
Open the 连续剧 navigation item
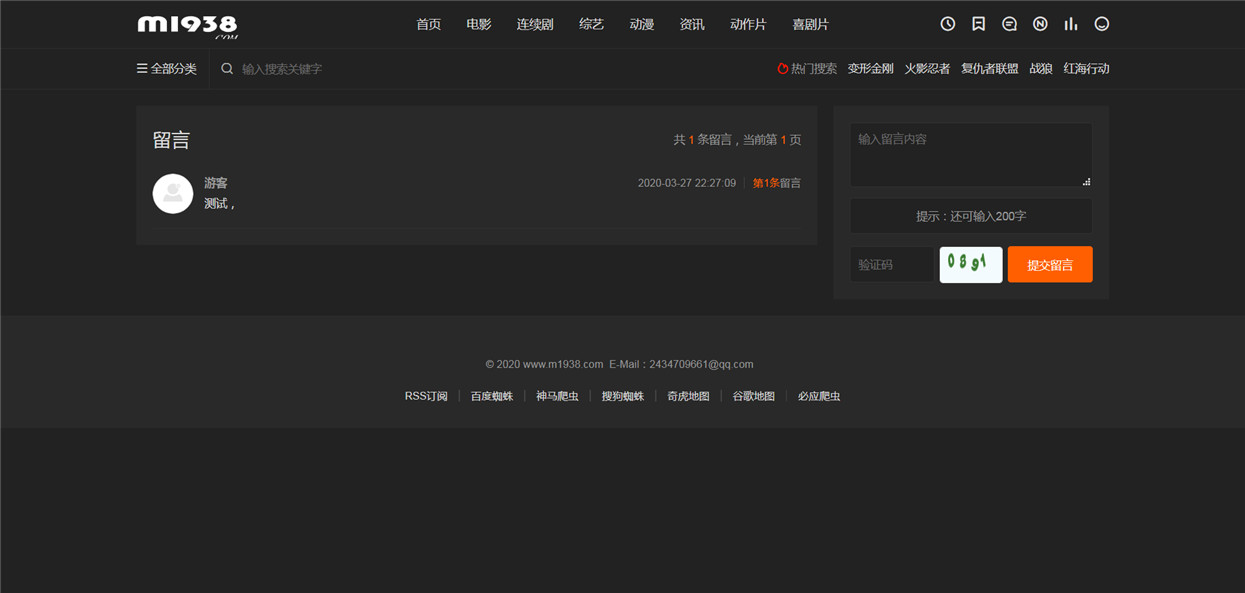pos(535,24)
